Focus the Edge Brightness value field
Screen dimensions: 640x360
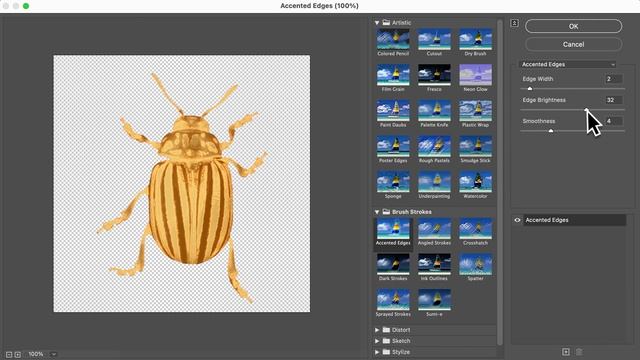tap(613, 100)
